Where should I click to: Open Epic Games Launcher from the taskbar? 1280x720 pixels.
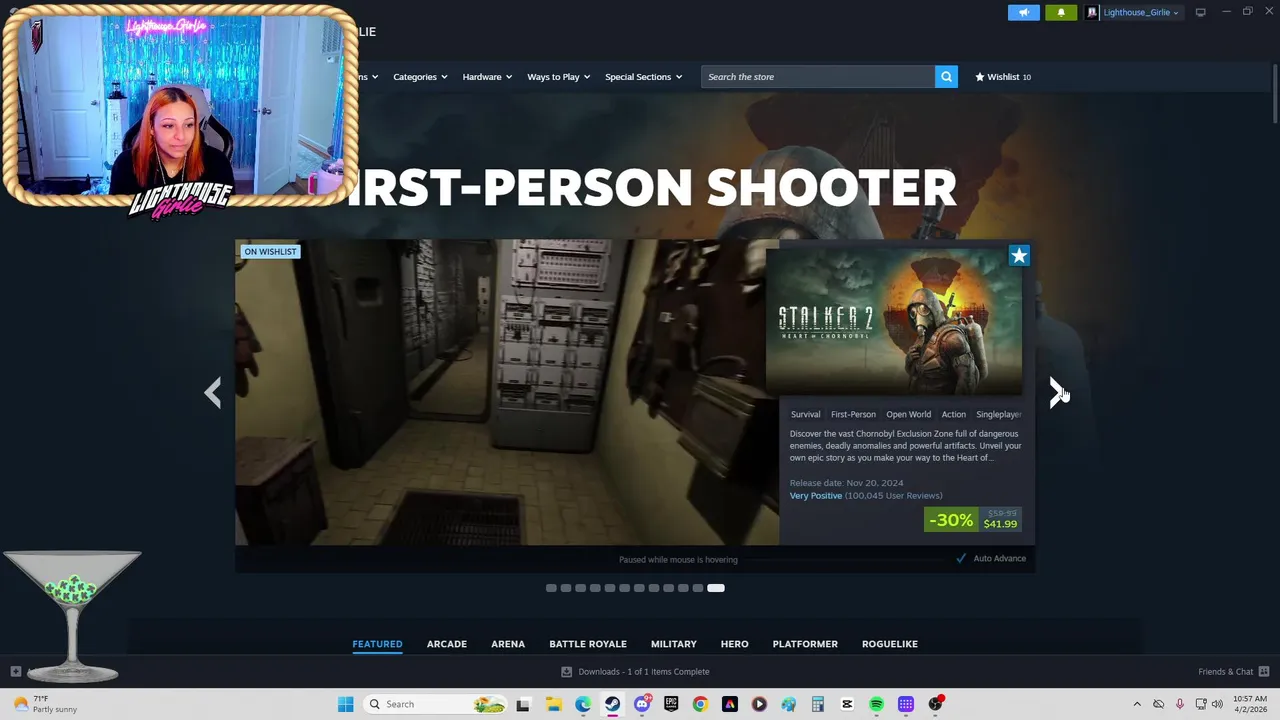coord(671,704)
